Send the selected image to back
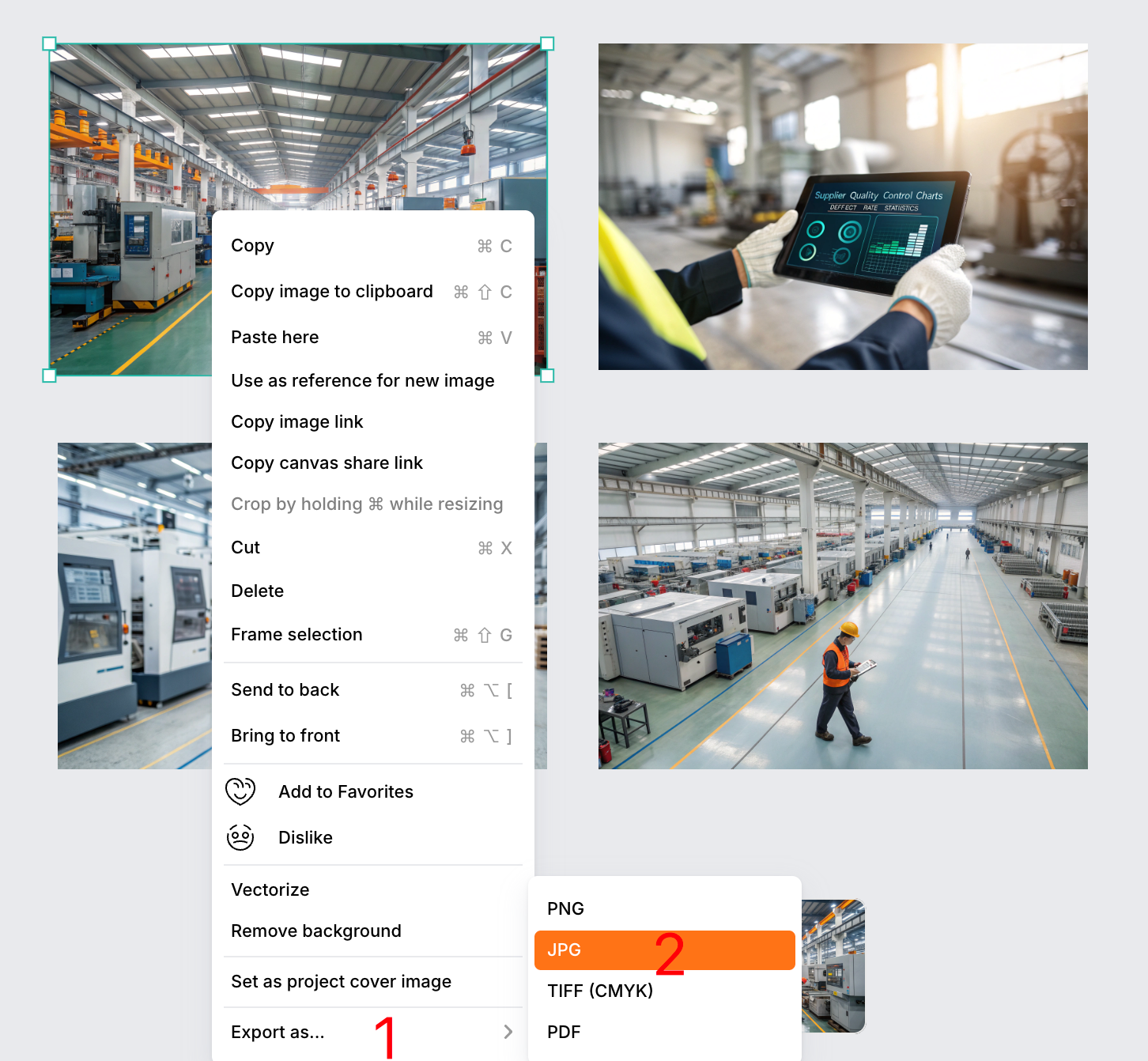The height and width of the screenshot is (1061, 1148). pos(285,689)
